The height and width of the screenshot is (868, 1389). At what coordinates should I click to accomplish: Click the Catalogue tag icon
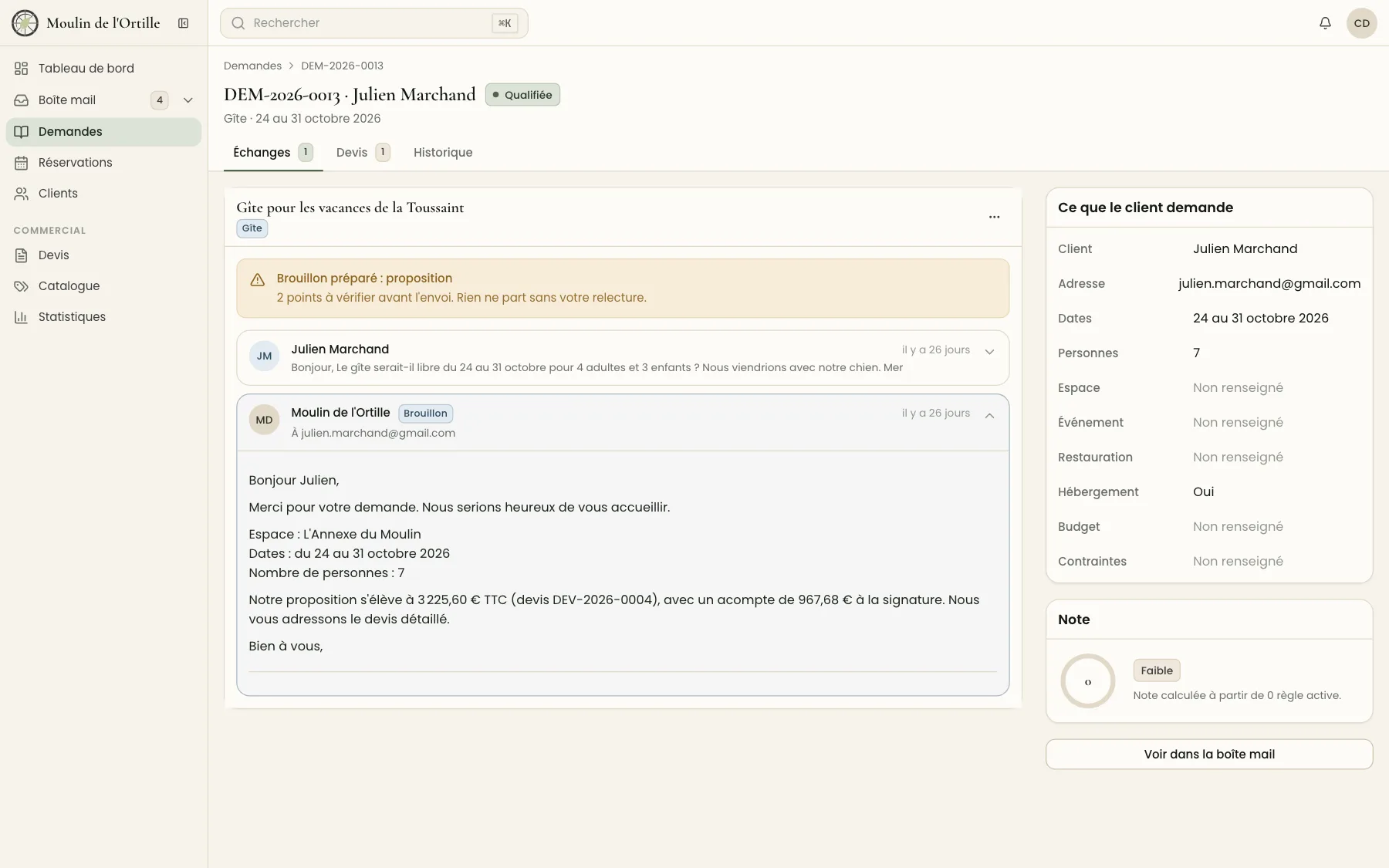click(x=22, y=286)
